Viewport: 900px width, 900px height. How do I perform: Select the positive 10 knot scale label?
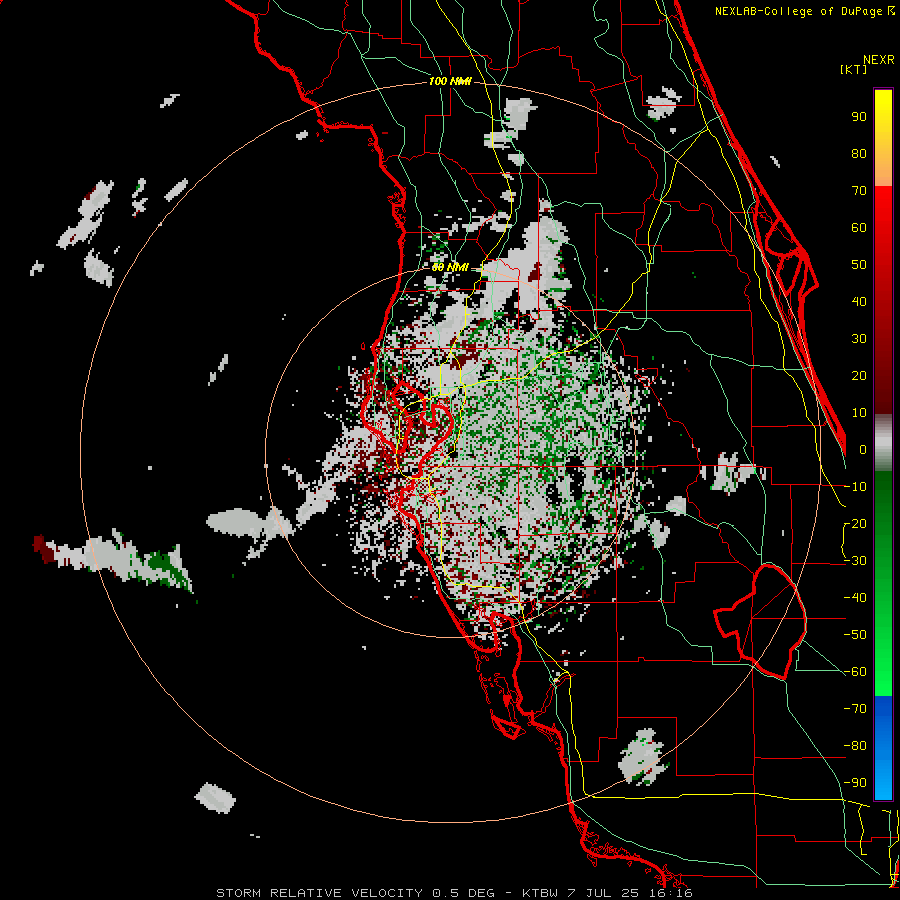pyautogui.click(x=859, y=413)
